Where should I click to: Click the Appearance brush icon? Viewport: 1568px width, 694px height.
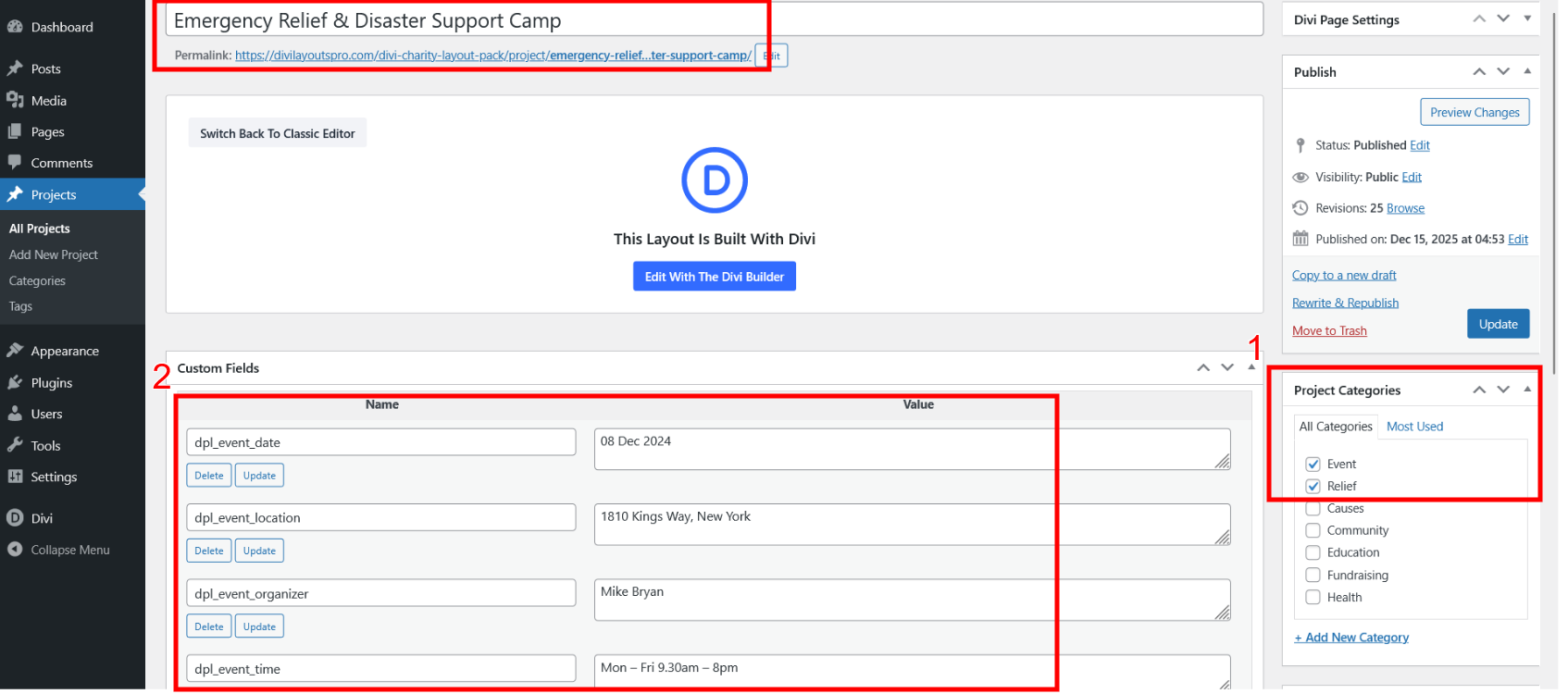(15, 351)
